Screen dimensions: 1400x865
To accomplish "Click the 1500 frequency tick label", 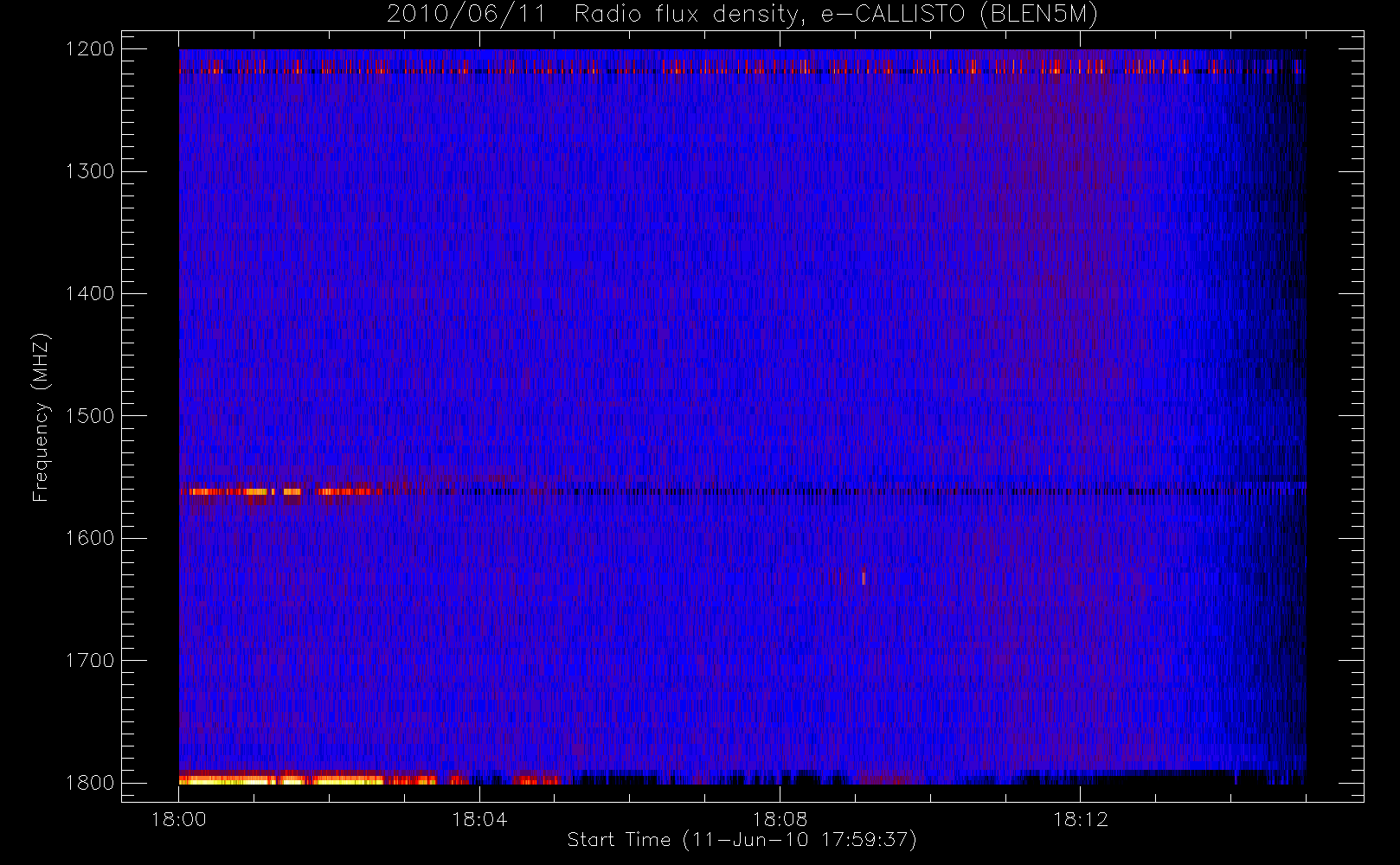I will click(90, 415).
